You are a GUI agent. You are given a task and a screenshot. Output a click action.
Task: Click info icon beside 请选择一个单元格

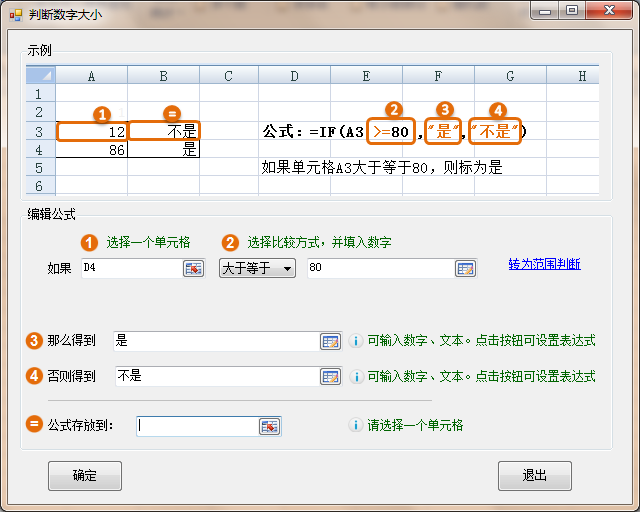point(355,425)
